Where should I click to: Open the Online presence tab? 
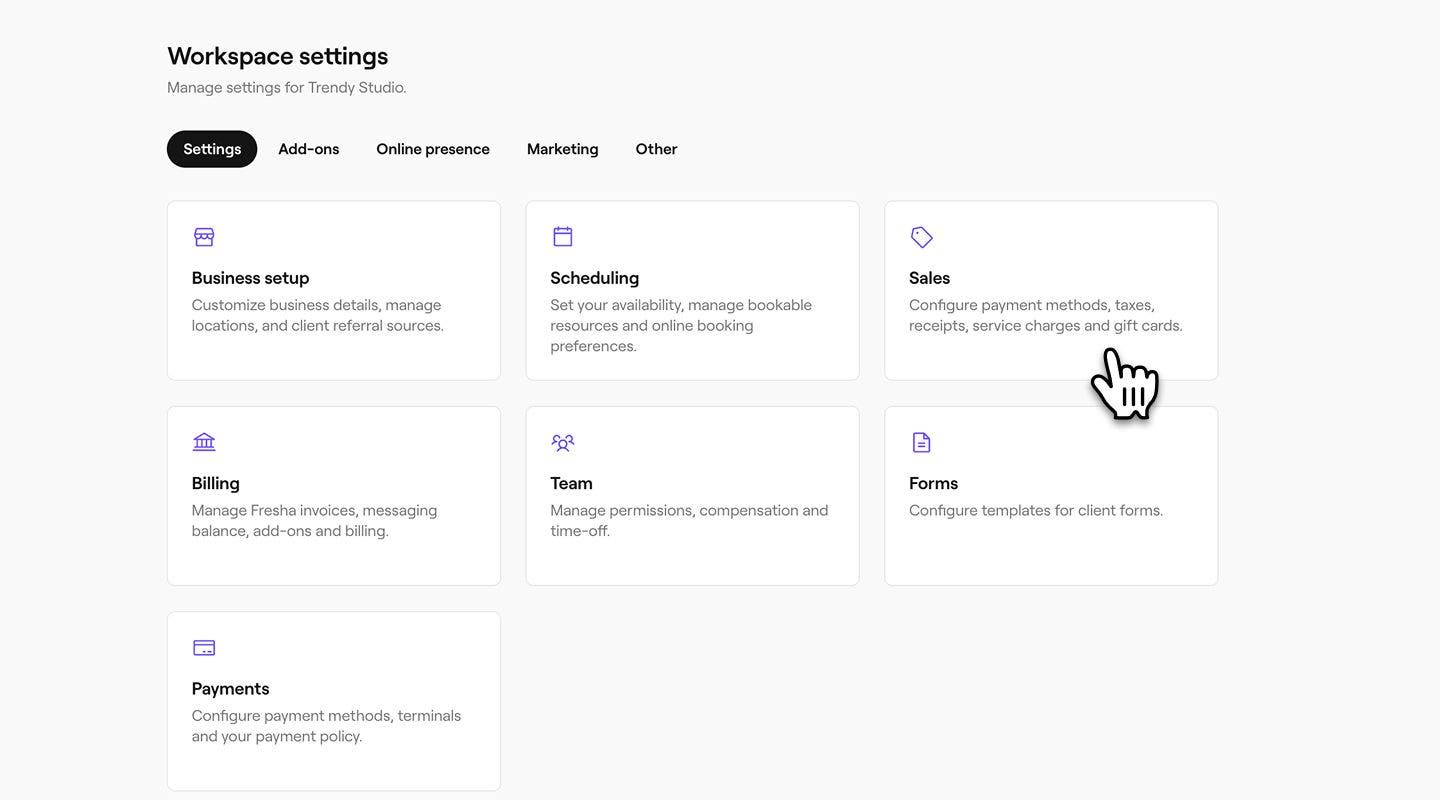(433, 149)
